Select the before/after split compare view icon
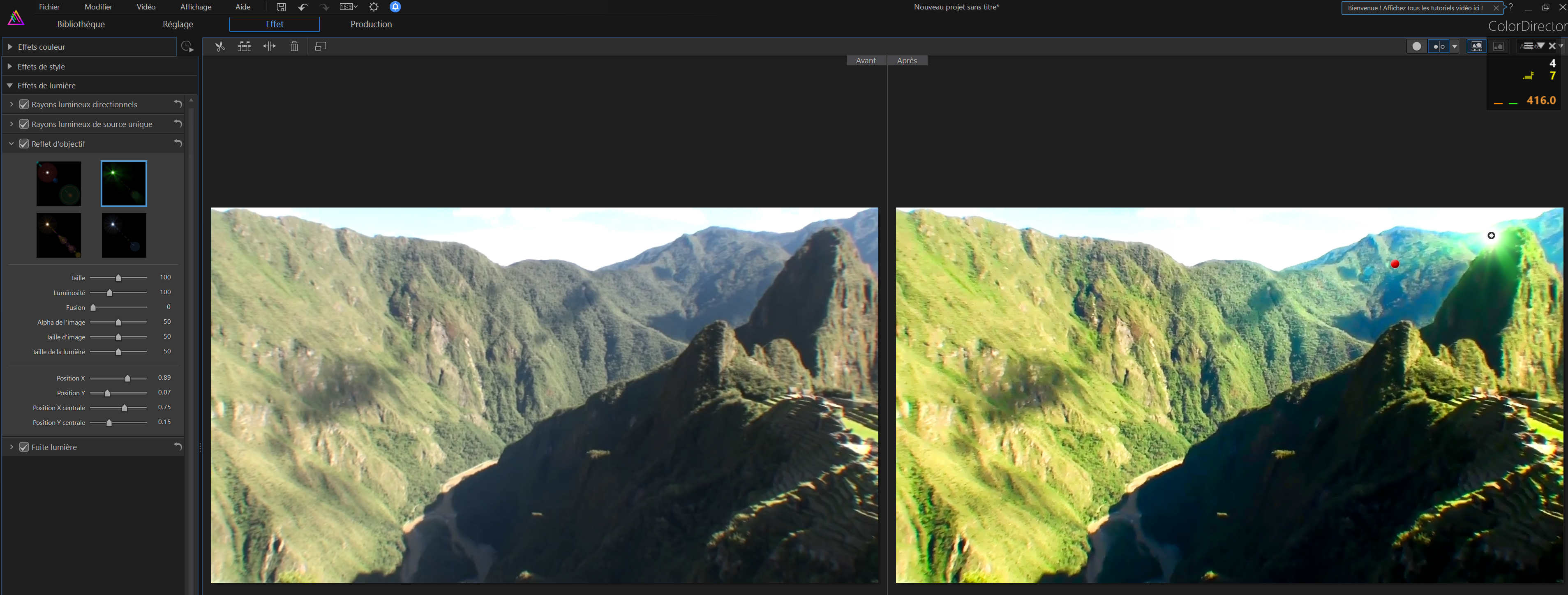This screenshot has height=595, width=1568. 1438,46
